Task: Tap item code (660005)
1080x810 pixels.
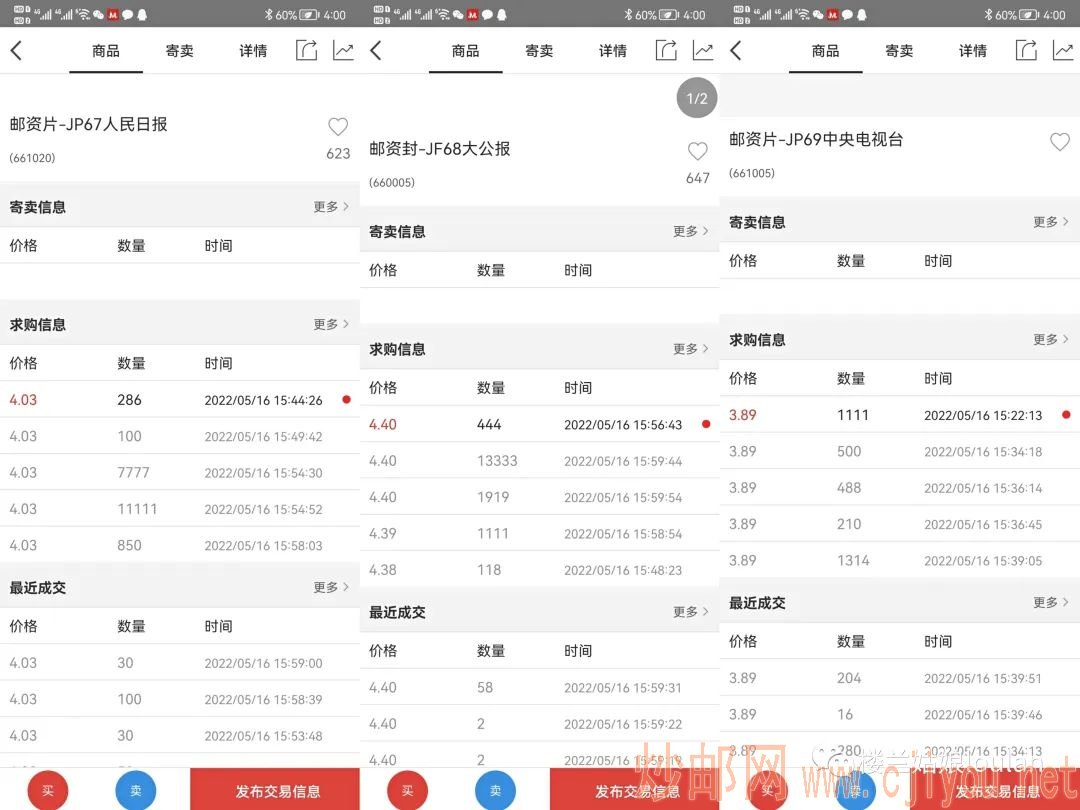Action: tap(392, 183)
